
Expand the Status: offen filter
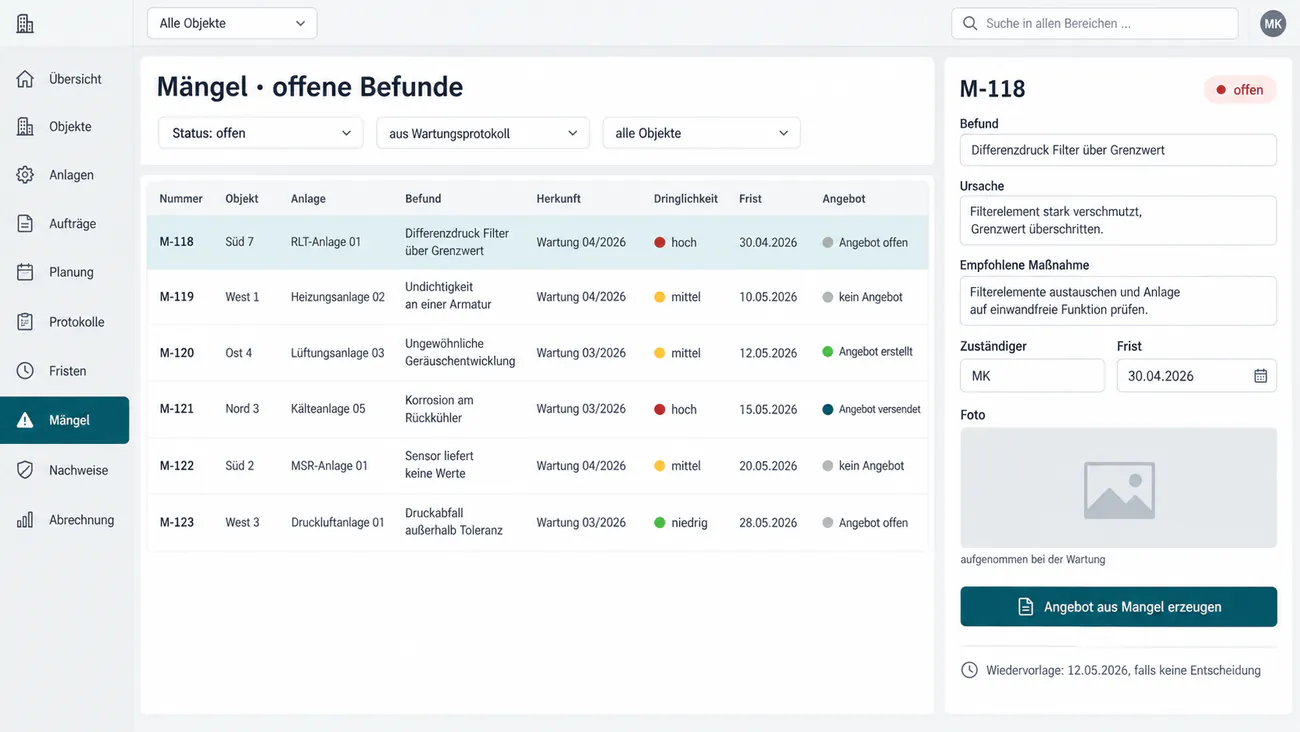coord(260,133)
